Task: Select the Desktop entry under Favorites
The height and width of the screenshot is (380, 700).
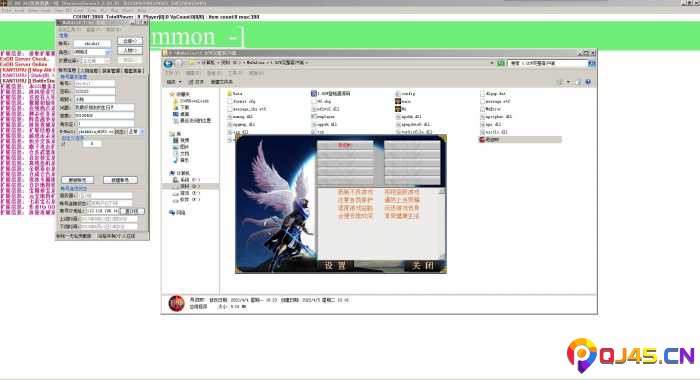Action: point(181,114)
